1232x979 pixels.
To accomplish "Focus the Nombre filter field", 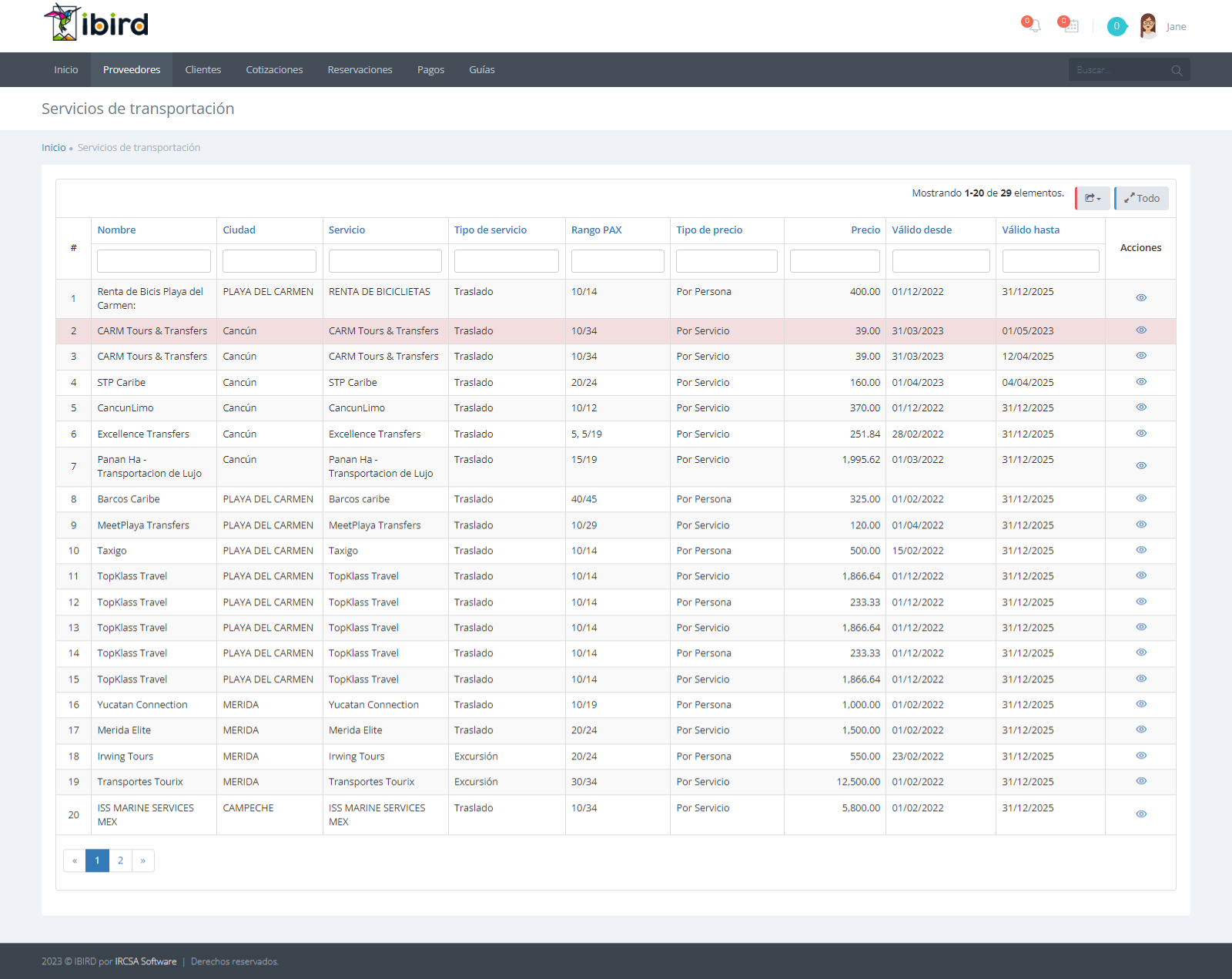I will click(154, 261).
